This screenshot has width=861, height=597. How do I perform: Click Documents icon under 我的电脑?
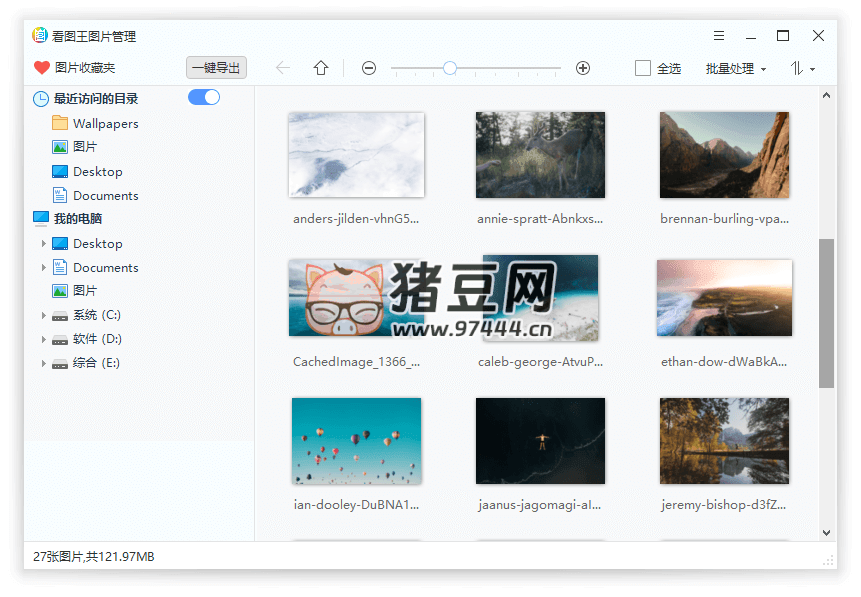coord(60,267)
